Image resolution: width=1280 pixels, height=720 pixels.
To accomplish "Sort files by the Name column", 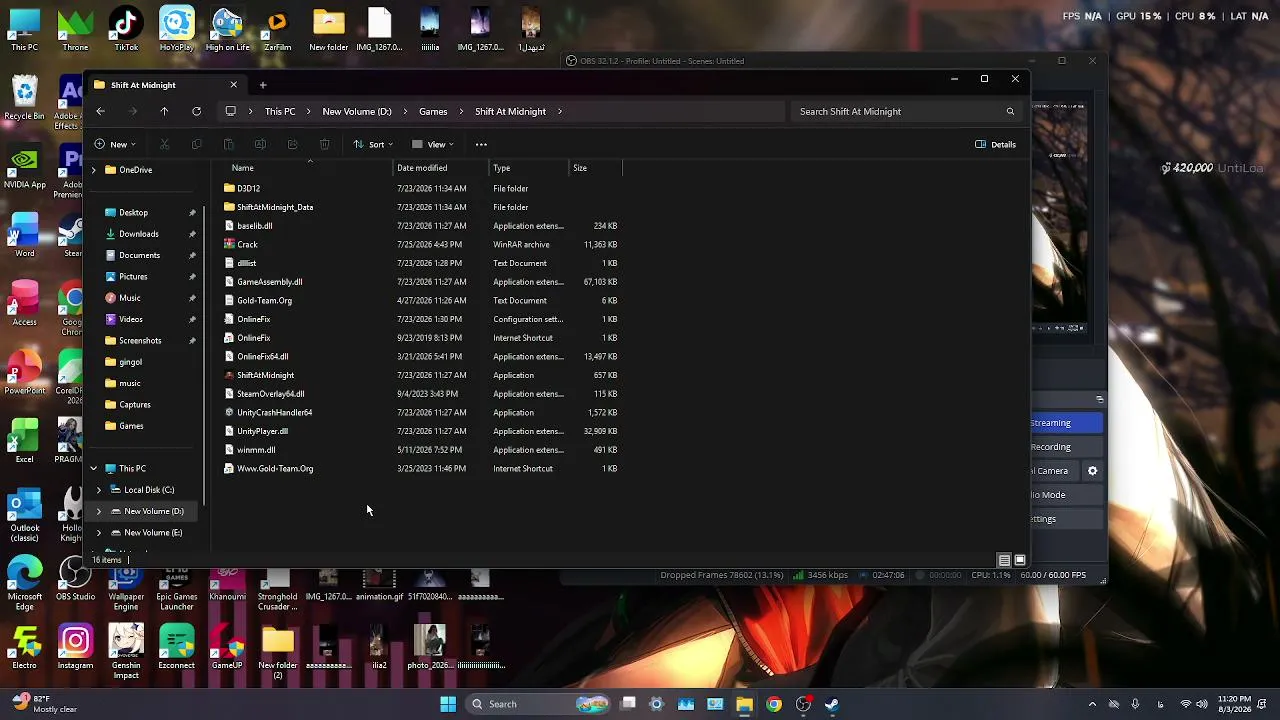I will [243, 168].
